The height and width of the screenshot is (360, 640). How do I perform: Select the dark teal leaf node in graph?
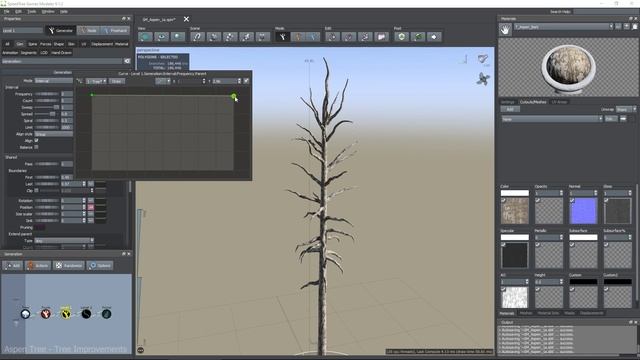pyautogui.click(x=107, y=314)
